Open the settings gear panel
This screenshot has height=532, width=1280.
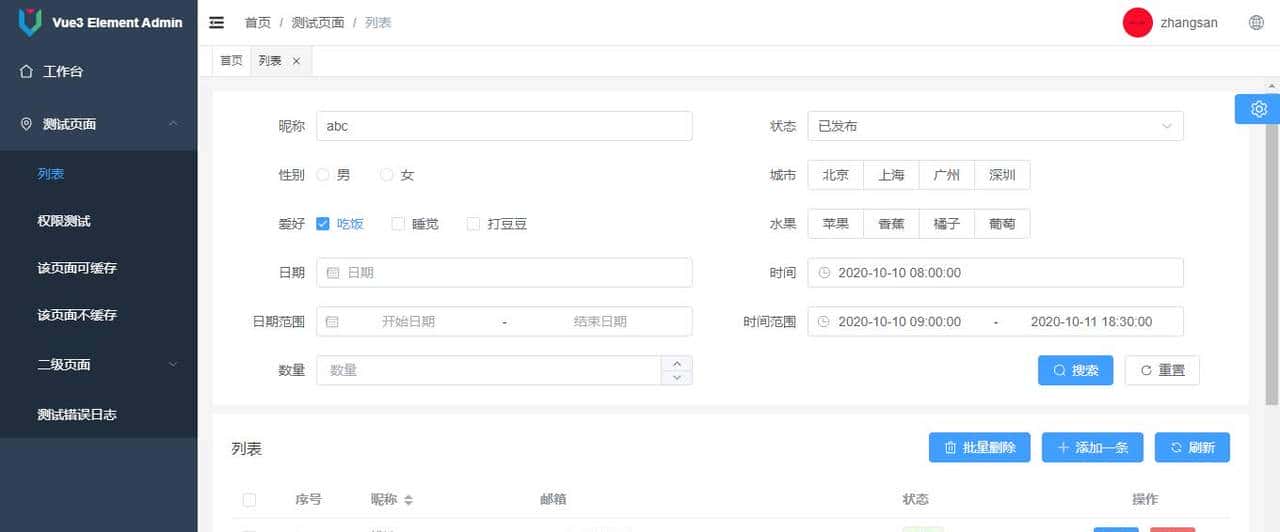(x=1259, y=109)
